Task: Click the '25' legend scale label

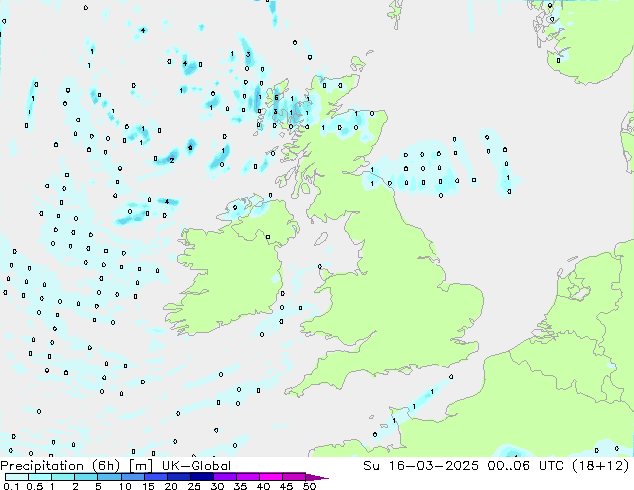Action: tap(194, 486)
